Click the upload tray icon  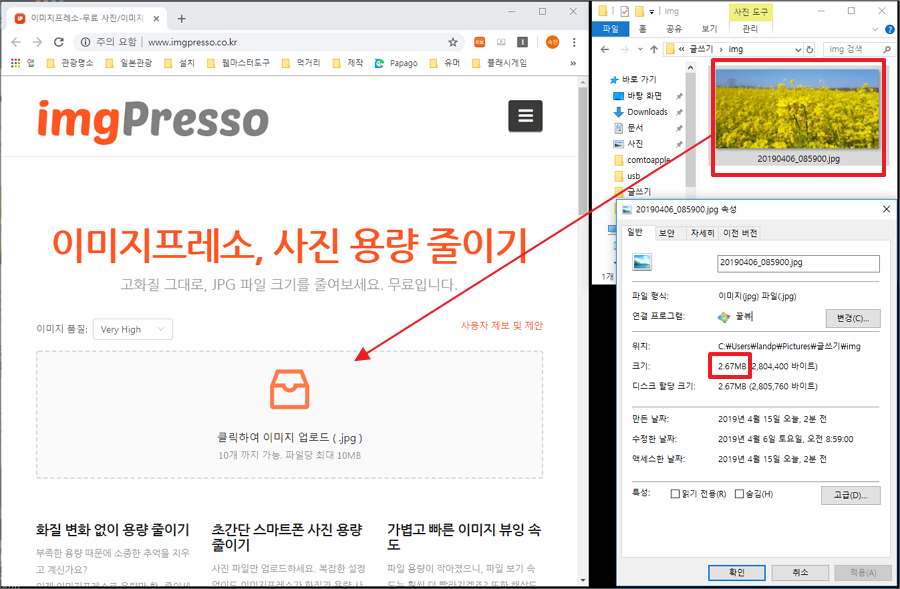[290, 389]
